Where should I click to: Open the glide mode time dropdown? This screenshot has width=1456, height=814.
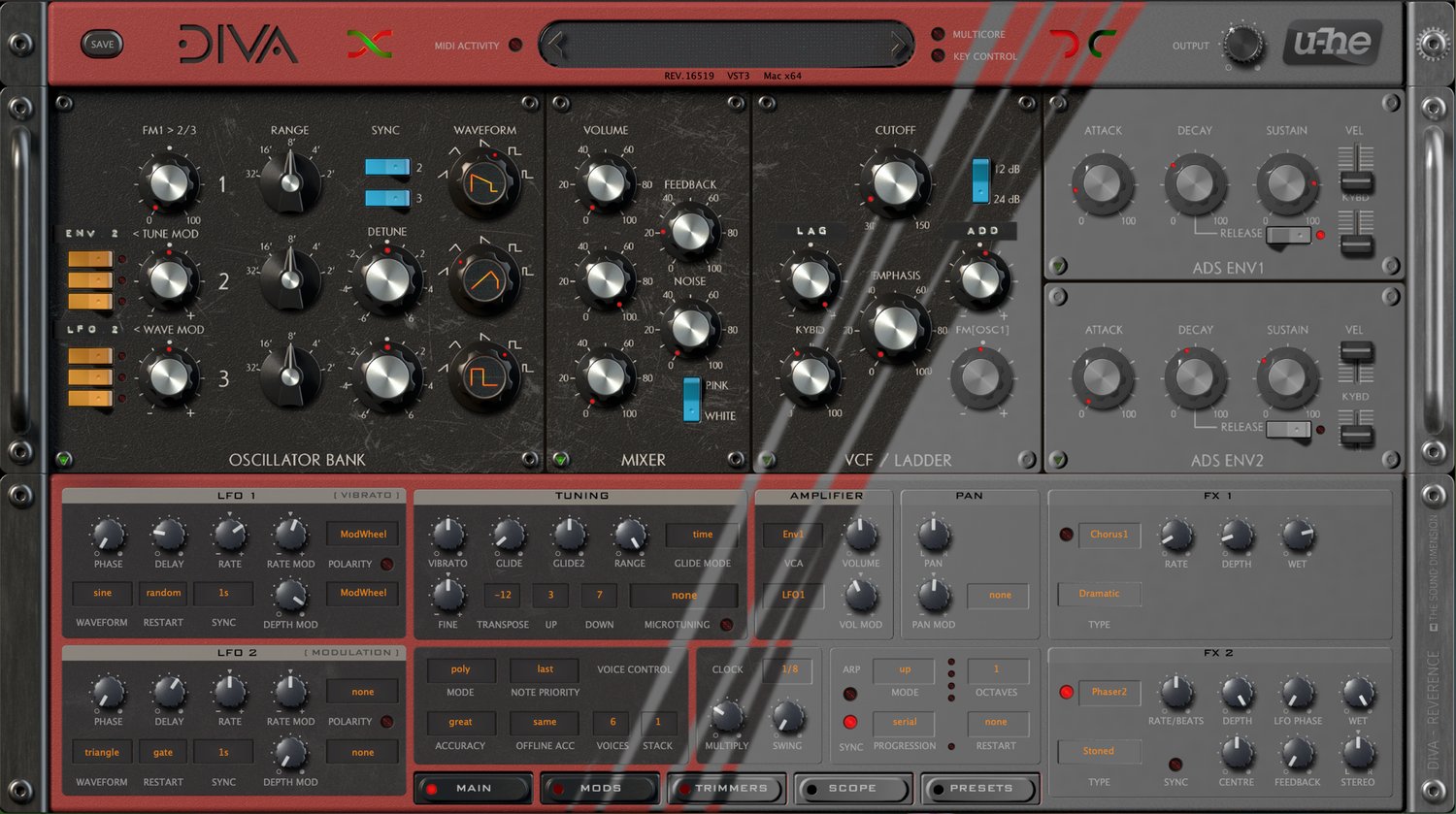[x=703, y=535]
